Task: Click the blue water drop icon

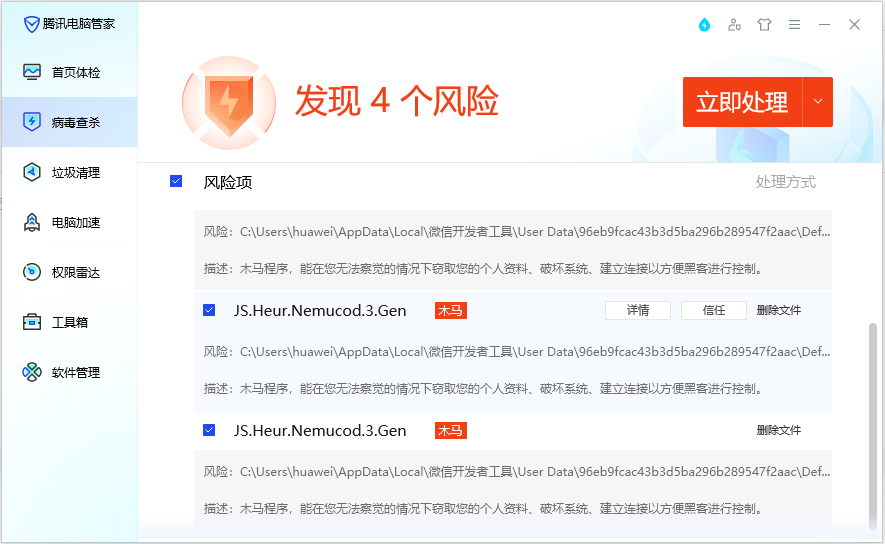Action: click(704, 25)
